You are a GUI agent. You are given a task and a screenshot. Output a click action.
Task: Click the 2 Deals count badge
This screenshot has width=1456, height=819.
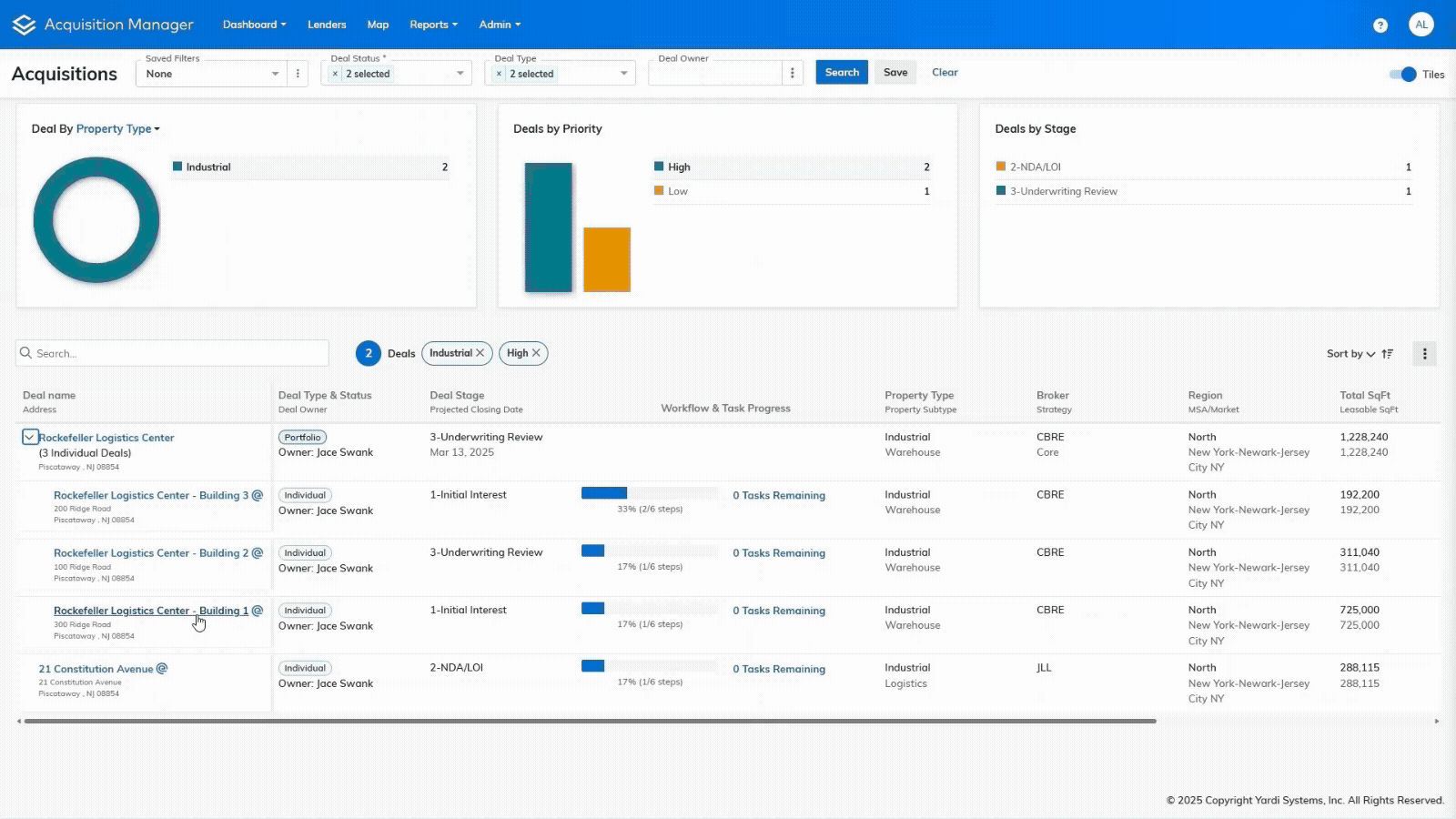tap(369, 353)
